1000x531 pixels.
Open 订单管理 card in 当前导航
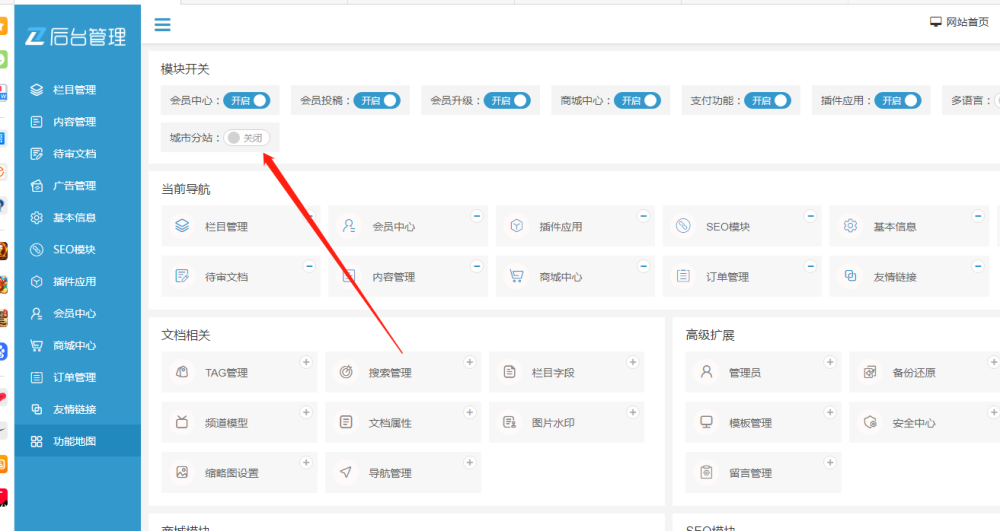point(727,277)
